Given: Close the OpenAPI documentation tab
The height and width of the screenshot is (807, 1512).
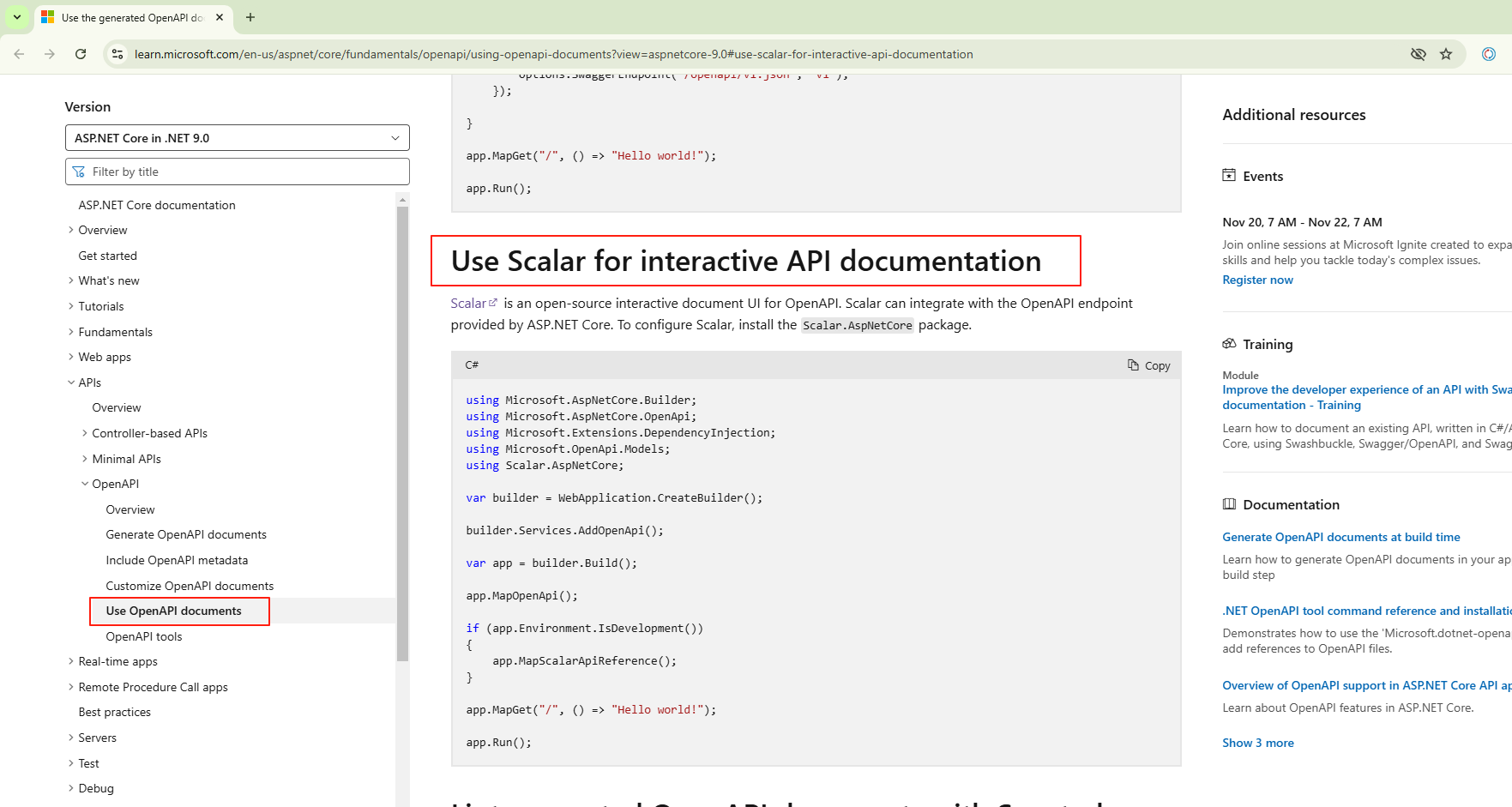Looking at the screenshot, I should click(x=220, y=17).
